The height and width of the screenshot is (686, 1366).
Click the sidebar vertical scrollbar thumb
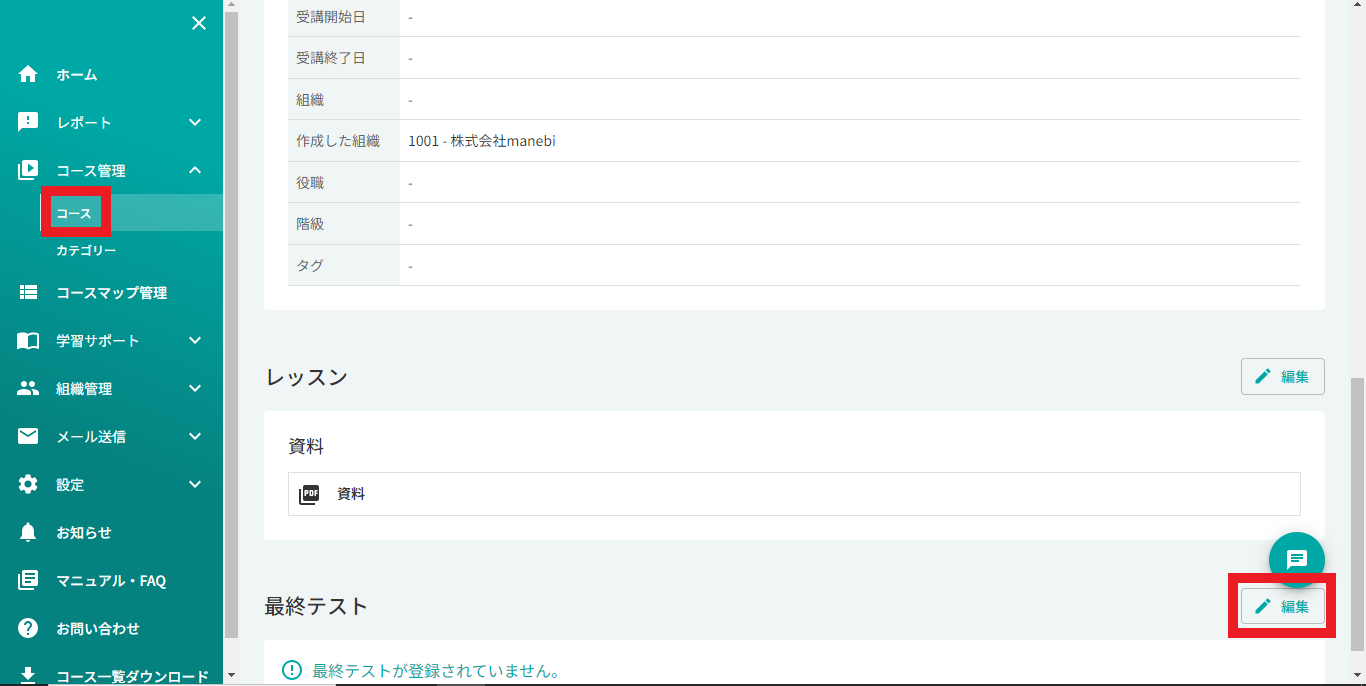click(x=231, y=325)
